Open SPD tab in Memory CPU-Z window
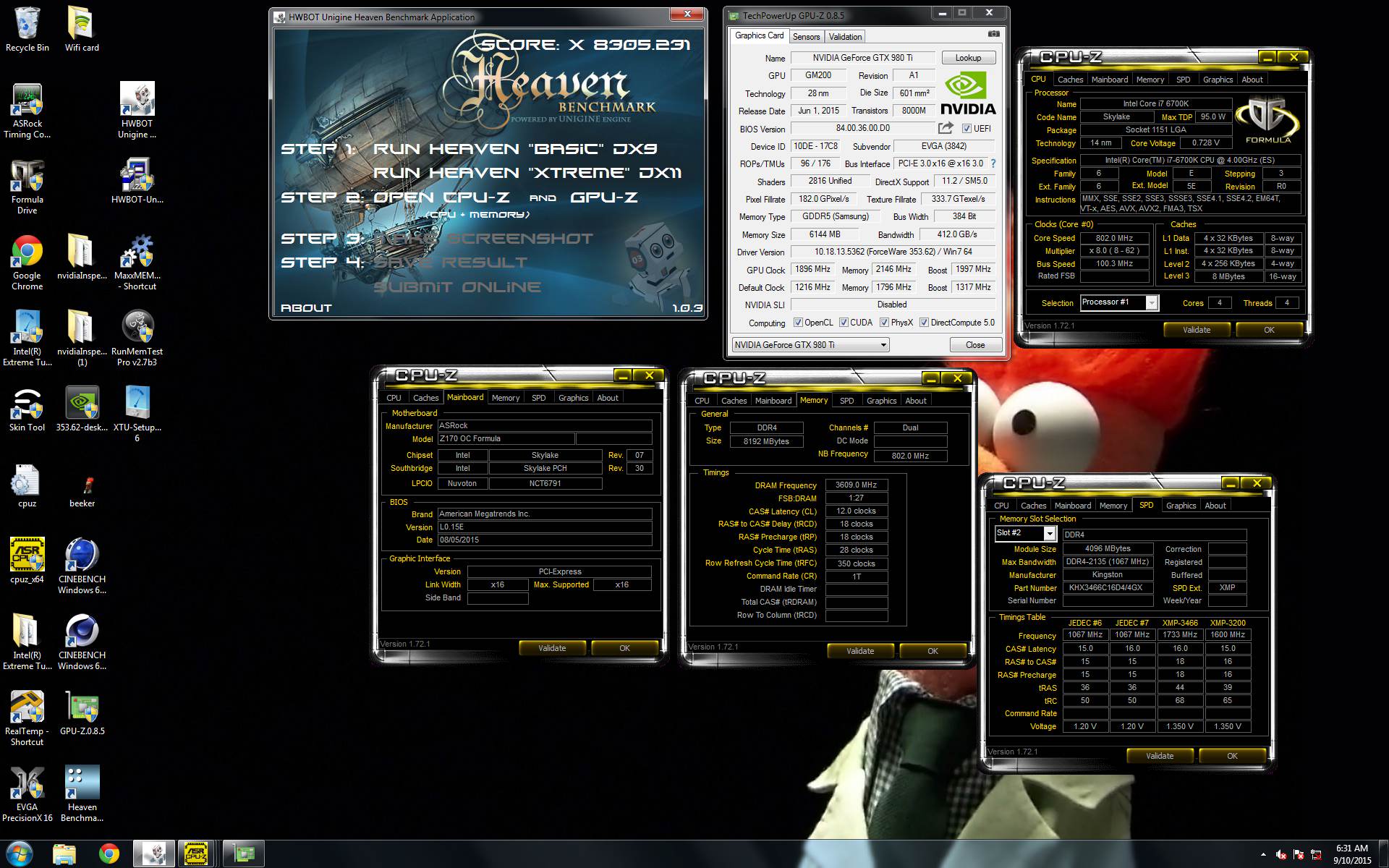Image resolution: width=1389 pixels, height=868 pixels. pyautogui.click(x=846, y=401)
